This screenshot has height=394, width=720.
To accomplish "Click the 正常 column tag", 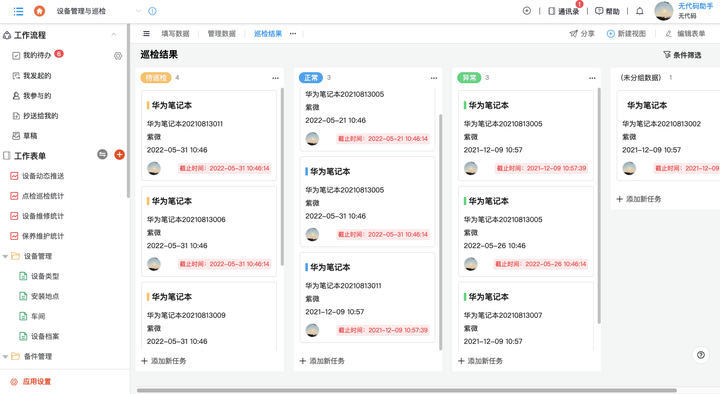I will [310, 78].
